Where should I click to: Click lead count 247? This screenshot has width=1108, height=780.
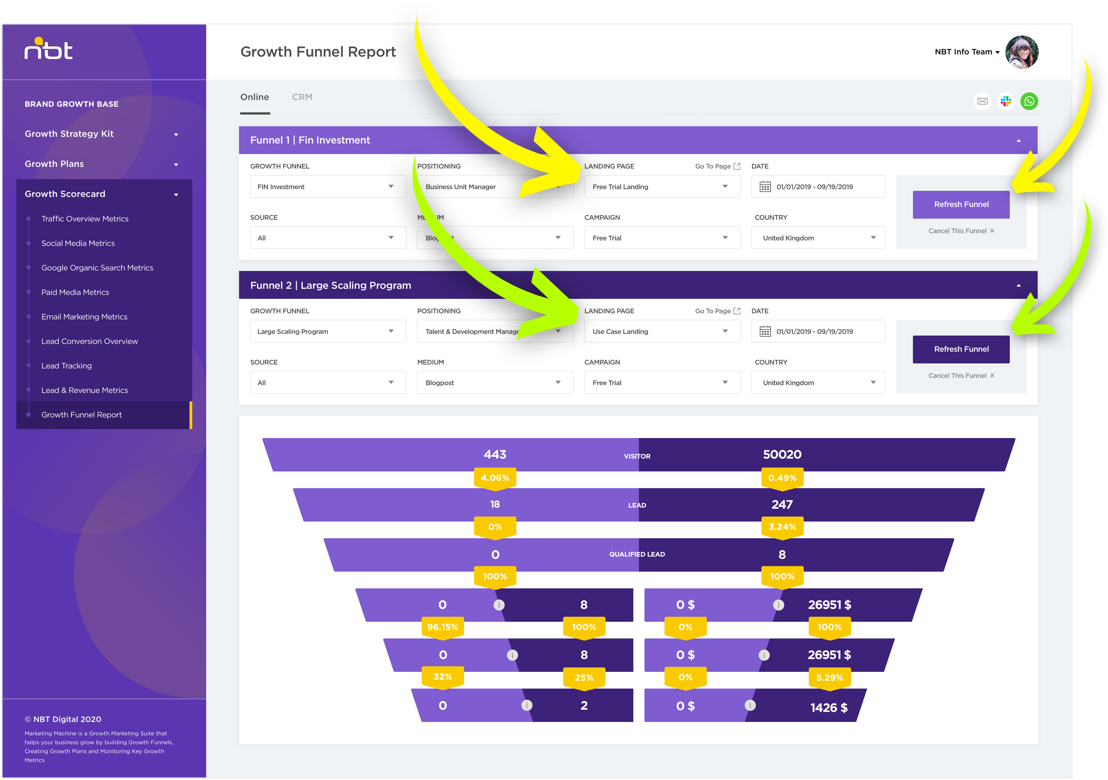[782, 504]
